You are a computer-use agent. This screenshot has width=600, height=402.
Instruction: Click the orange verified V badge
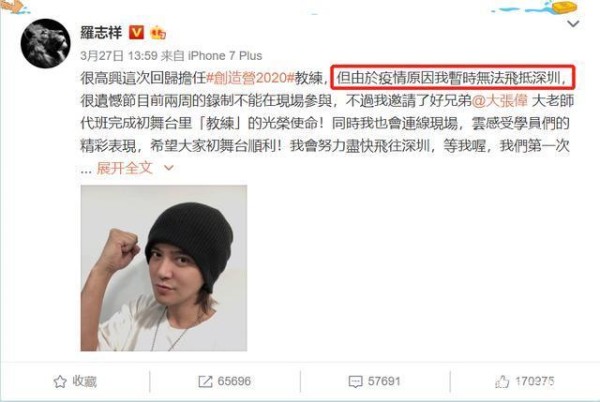point(136,33)
